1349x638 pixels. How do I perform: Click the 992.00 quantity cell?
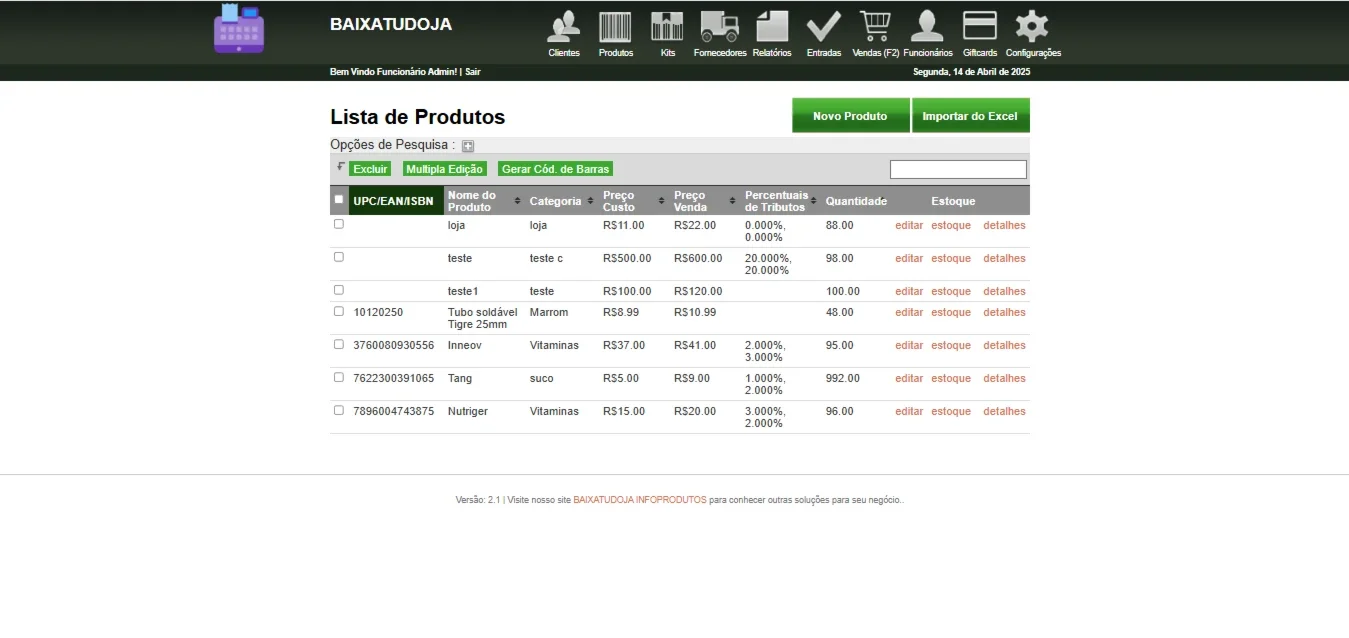[x=843, y=378]
